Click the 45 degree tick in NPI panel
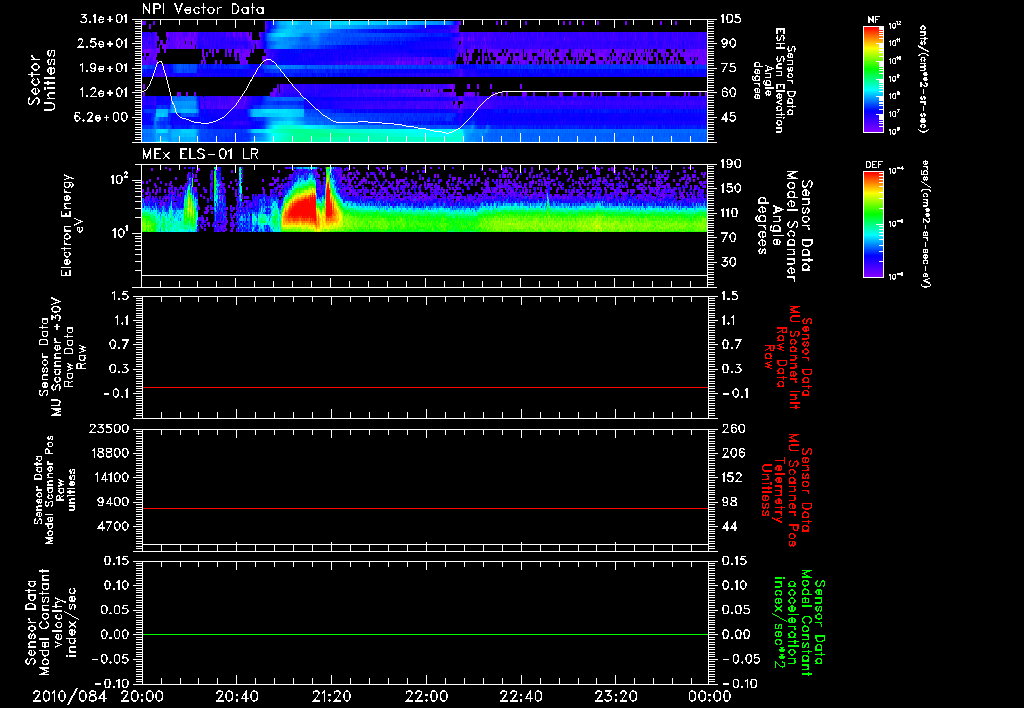 (x=728, y=118)
